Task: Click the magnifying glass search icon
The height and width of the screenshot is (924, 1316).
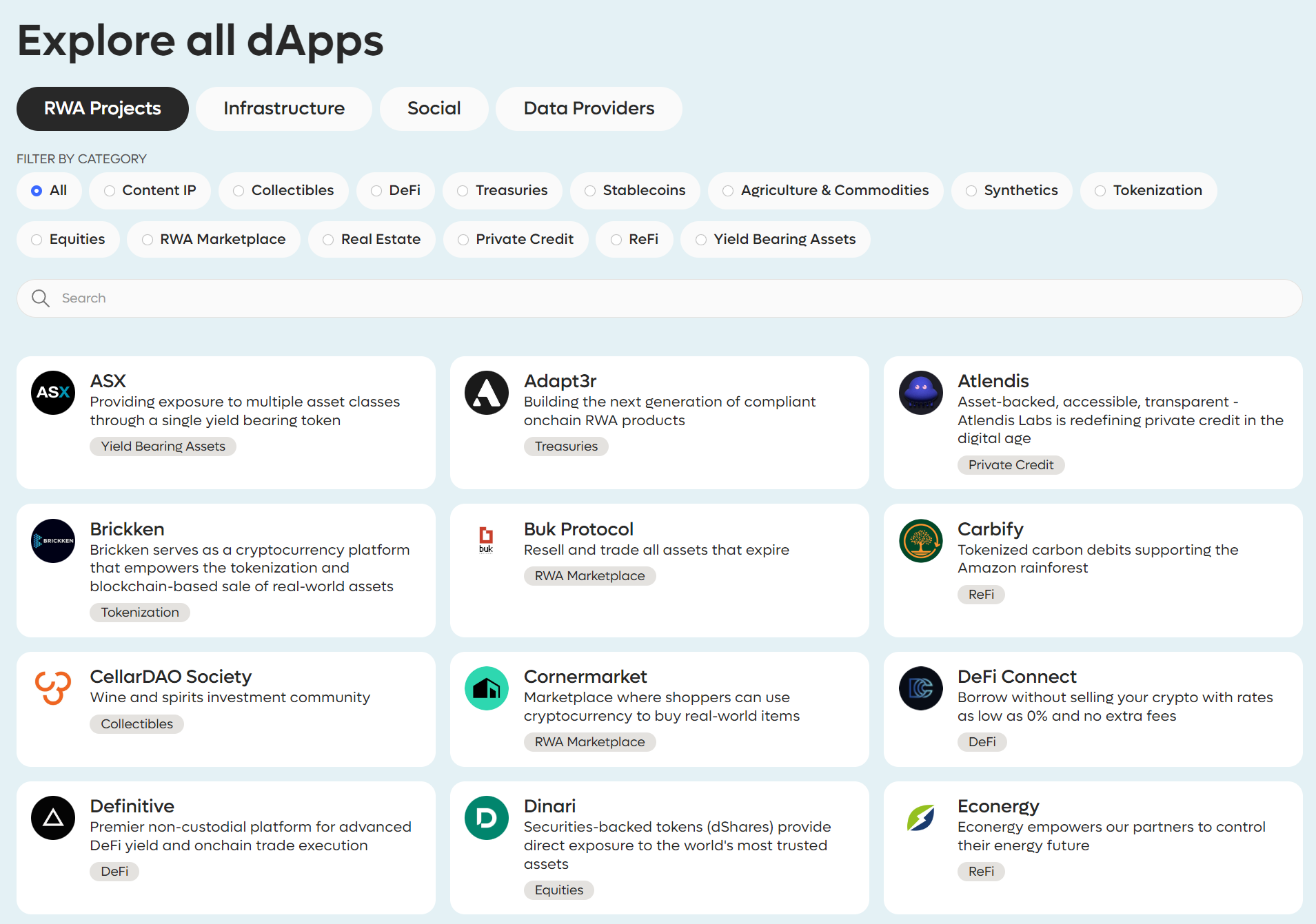Action: click(41, 298)
